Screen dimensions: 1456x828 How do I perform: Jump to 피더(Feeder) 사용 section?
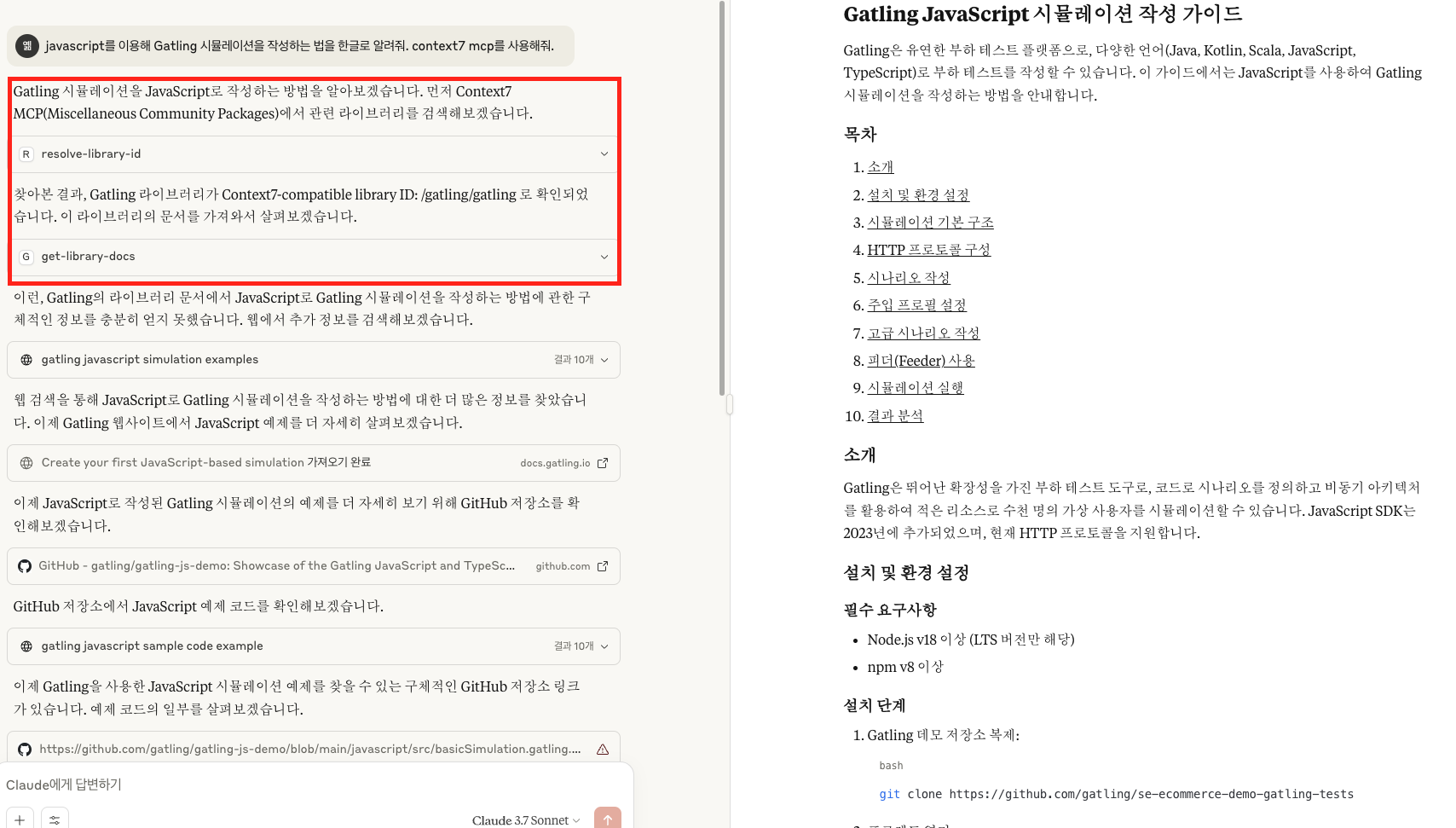(x=921, y=361)
